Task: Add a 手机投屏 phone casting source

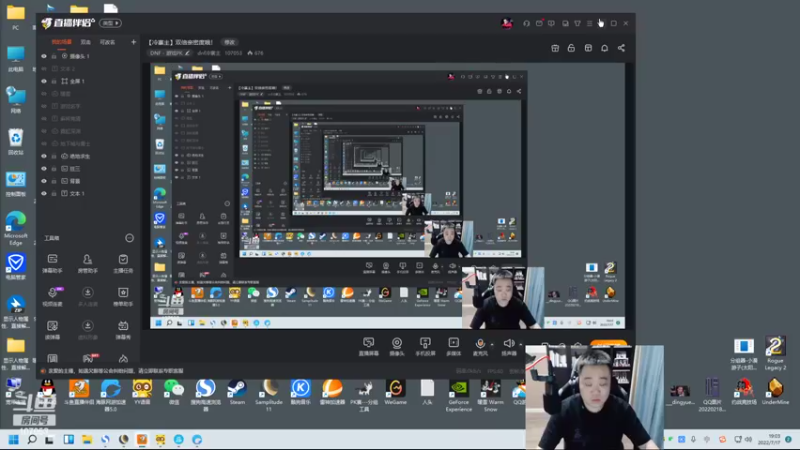Action: coord(424,346)
